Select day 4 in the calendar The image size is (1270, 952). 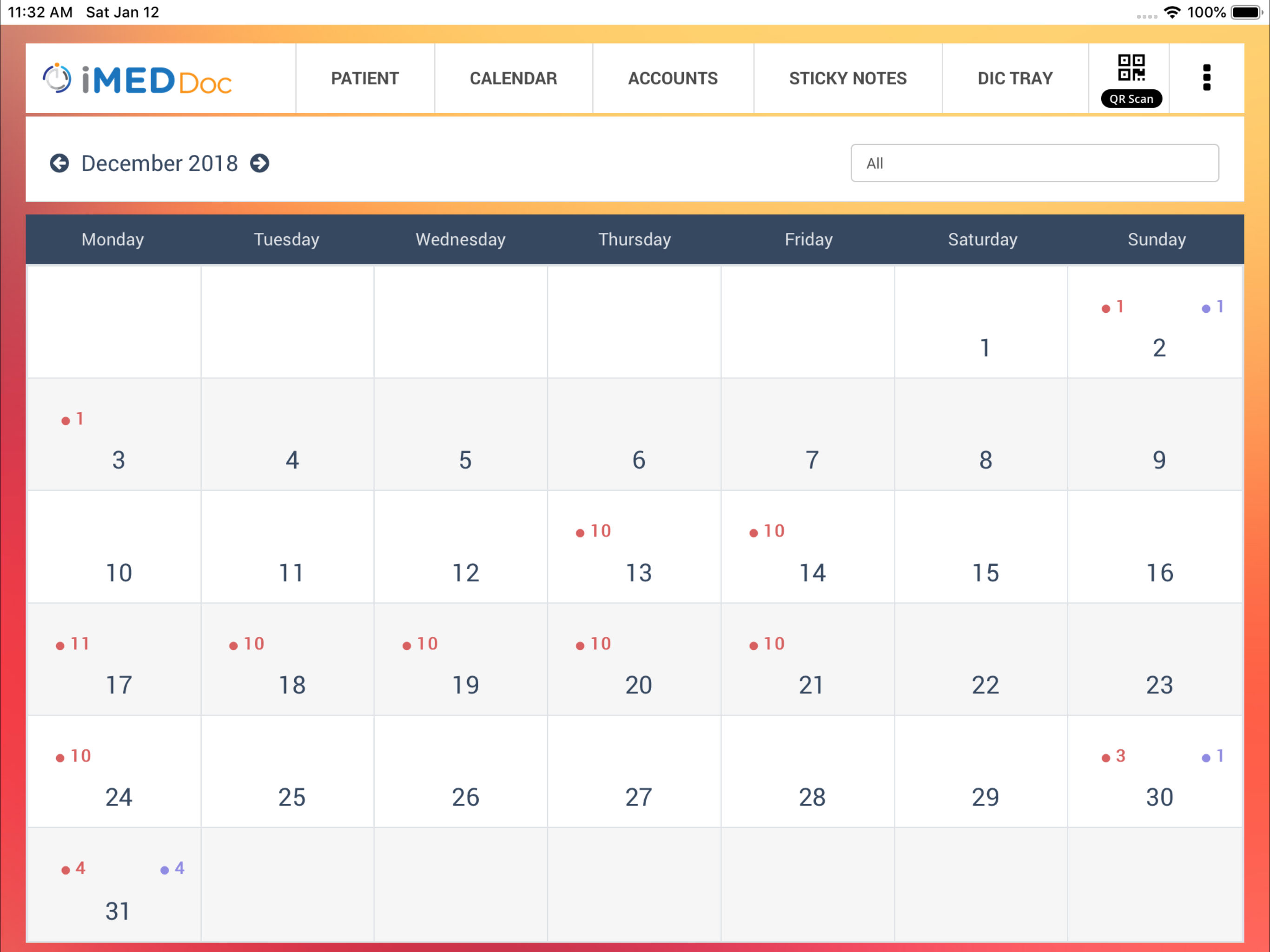[x=288, y=434]
